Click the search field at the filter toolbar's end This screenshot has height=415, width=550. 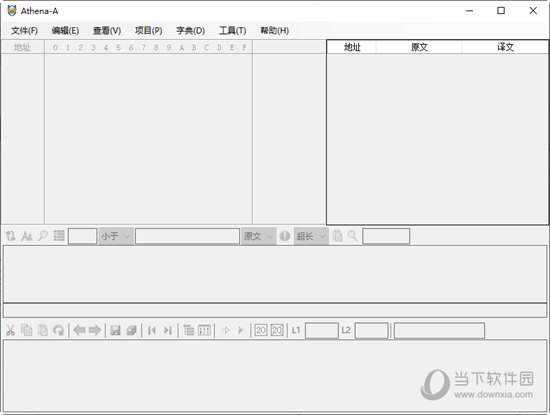(386, 236)
